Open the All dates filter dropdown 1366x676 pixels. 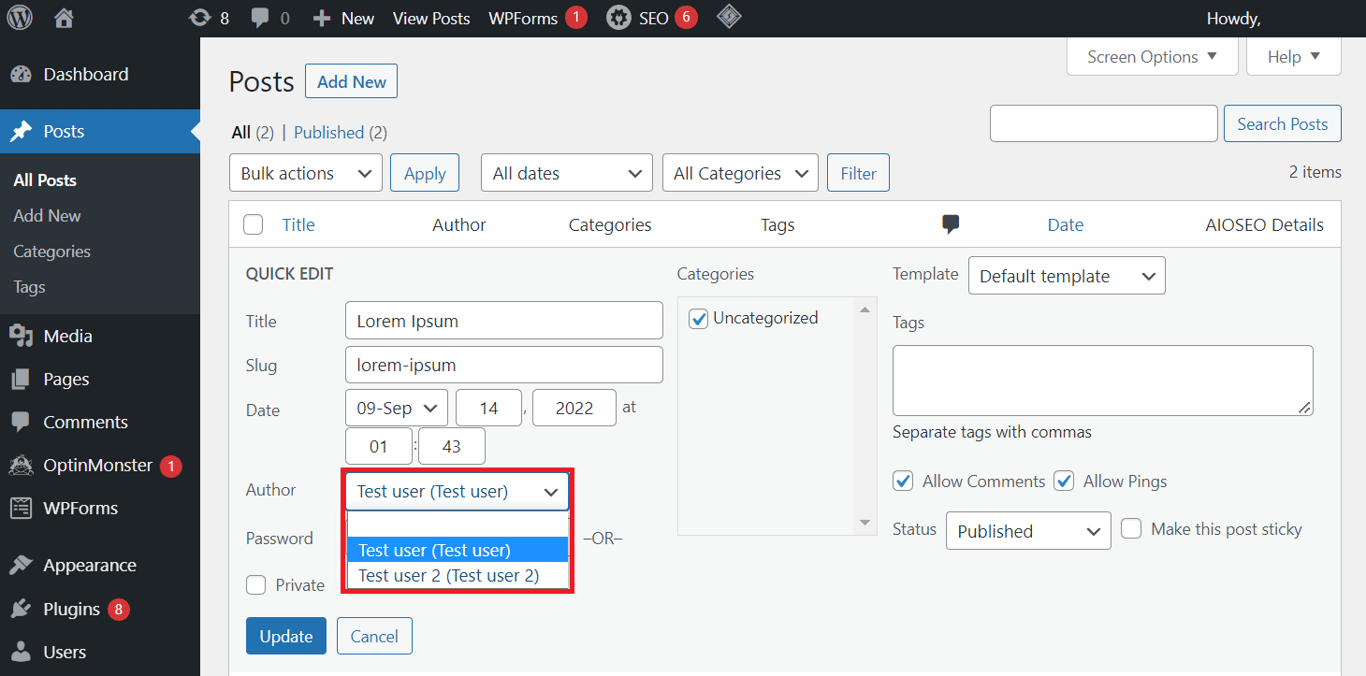point(566,172)
